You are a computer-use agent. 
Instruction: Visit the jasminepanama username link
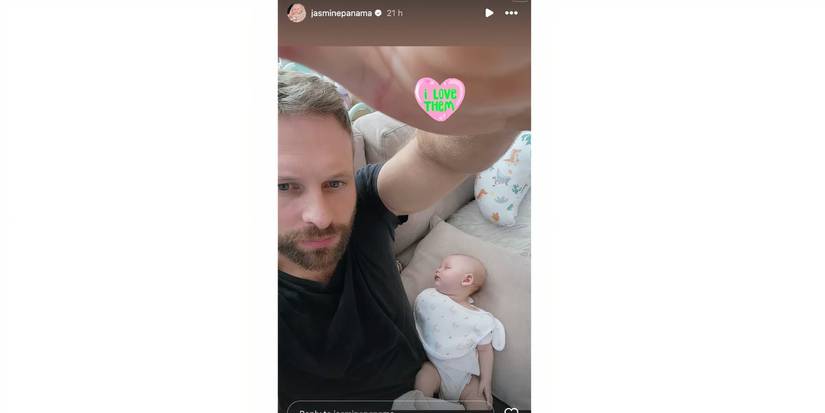pos(341,13)
